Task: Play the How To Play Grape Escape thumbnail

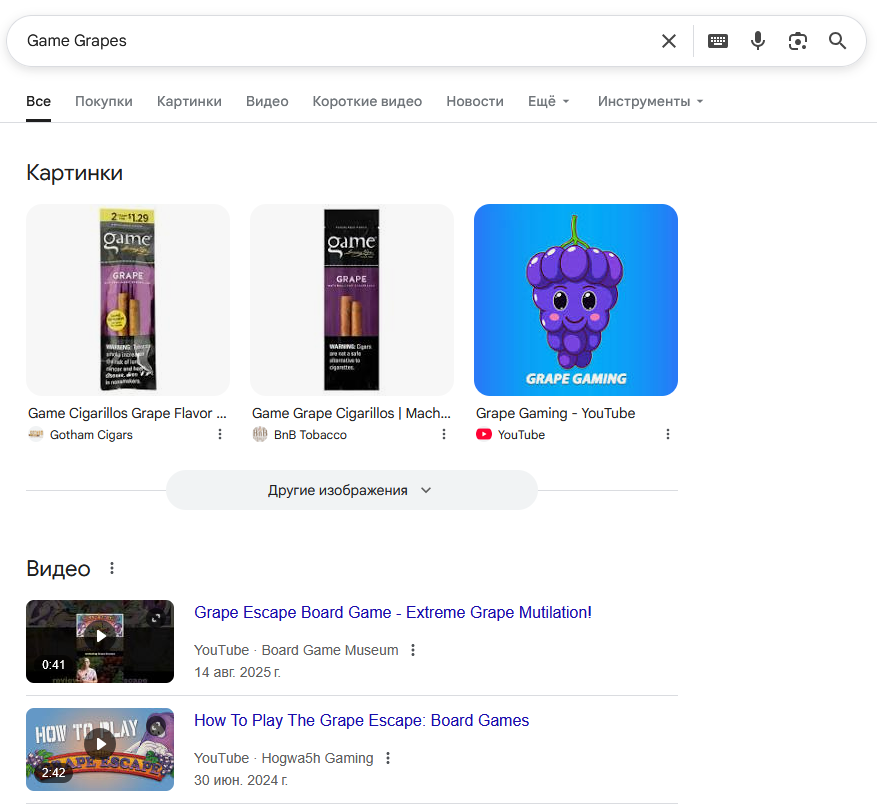Action: click(x=100, y=749)
